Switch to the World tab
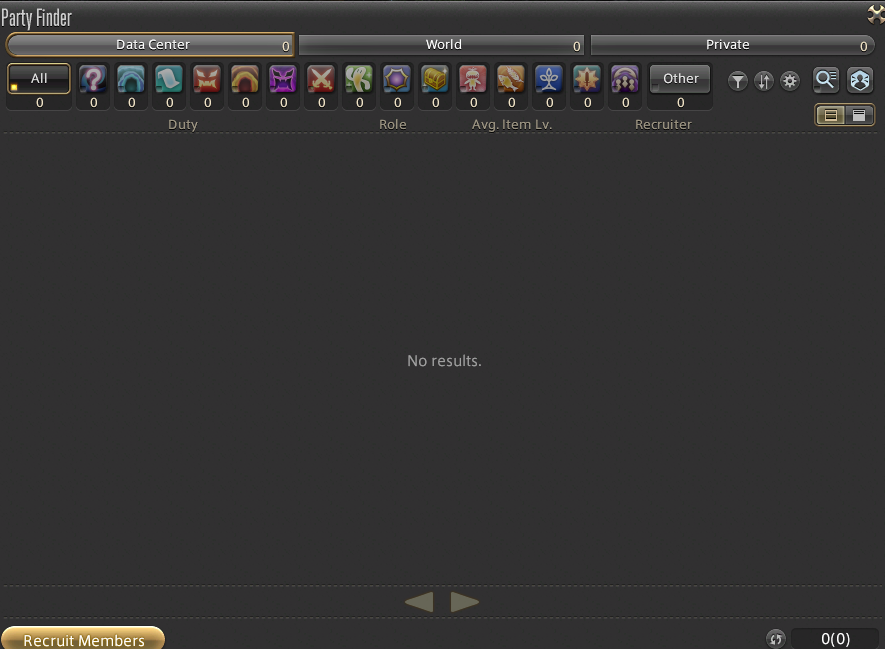 point(442,45)
